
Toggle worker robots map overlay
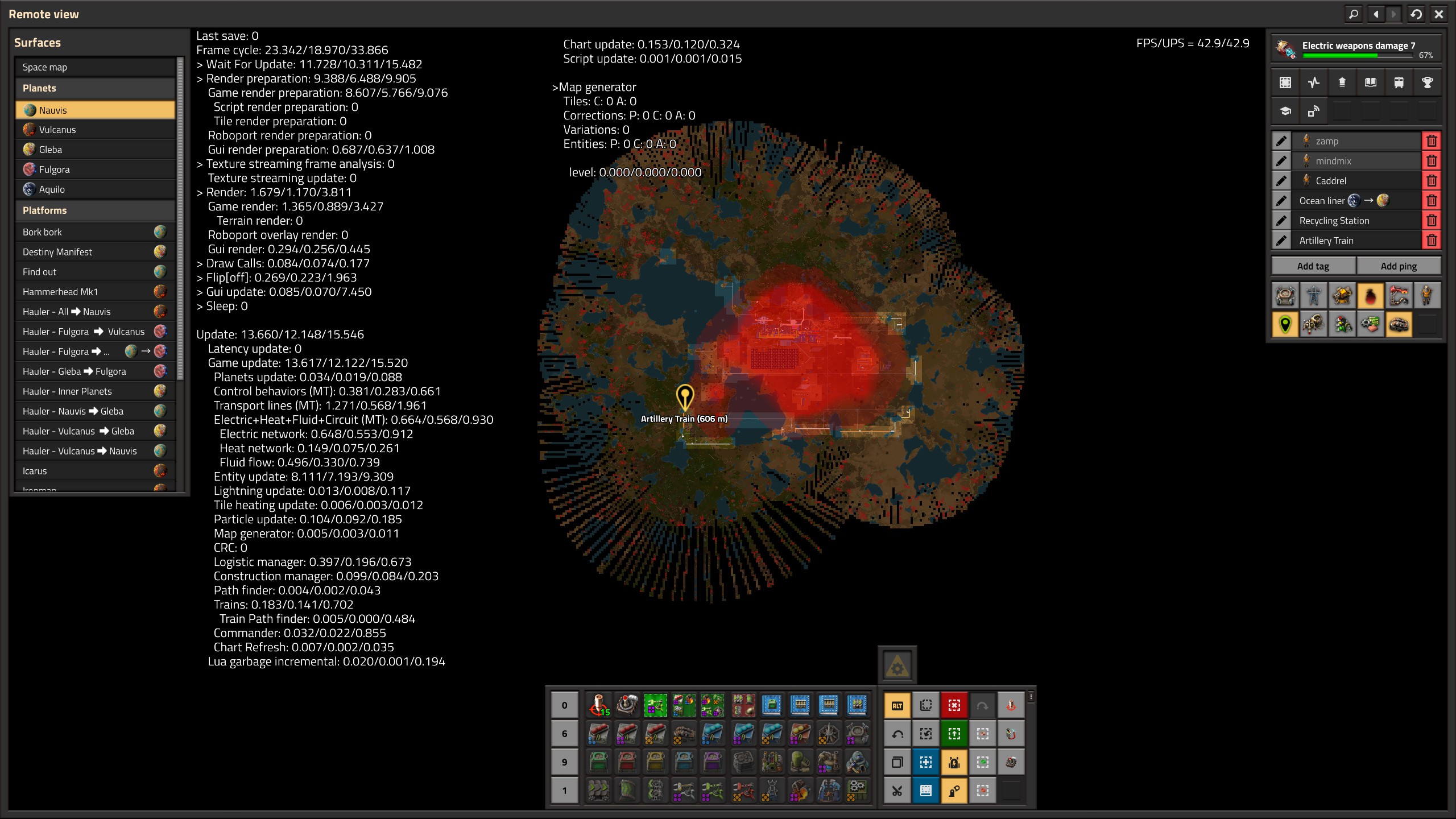click(1314, 324)
